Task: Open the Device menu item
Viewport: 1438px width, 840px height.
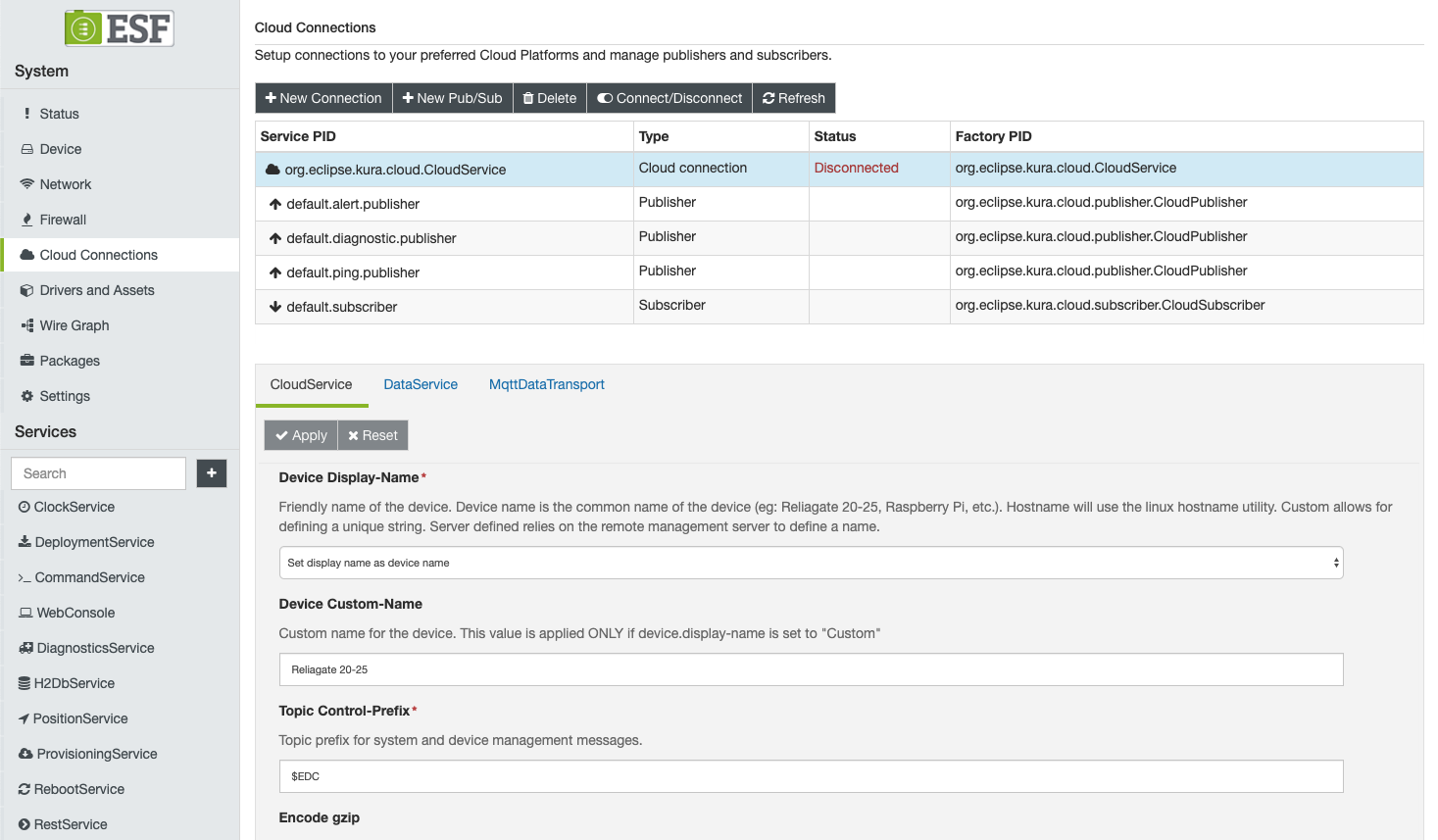Action: pyautogui.click(x=120, y=149)
